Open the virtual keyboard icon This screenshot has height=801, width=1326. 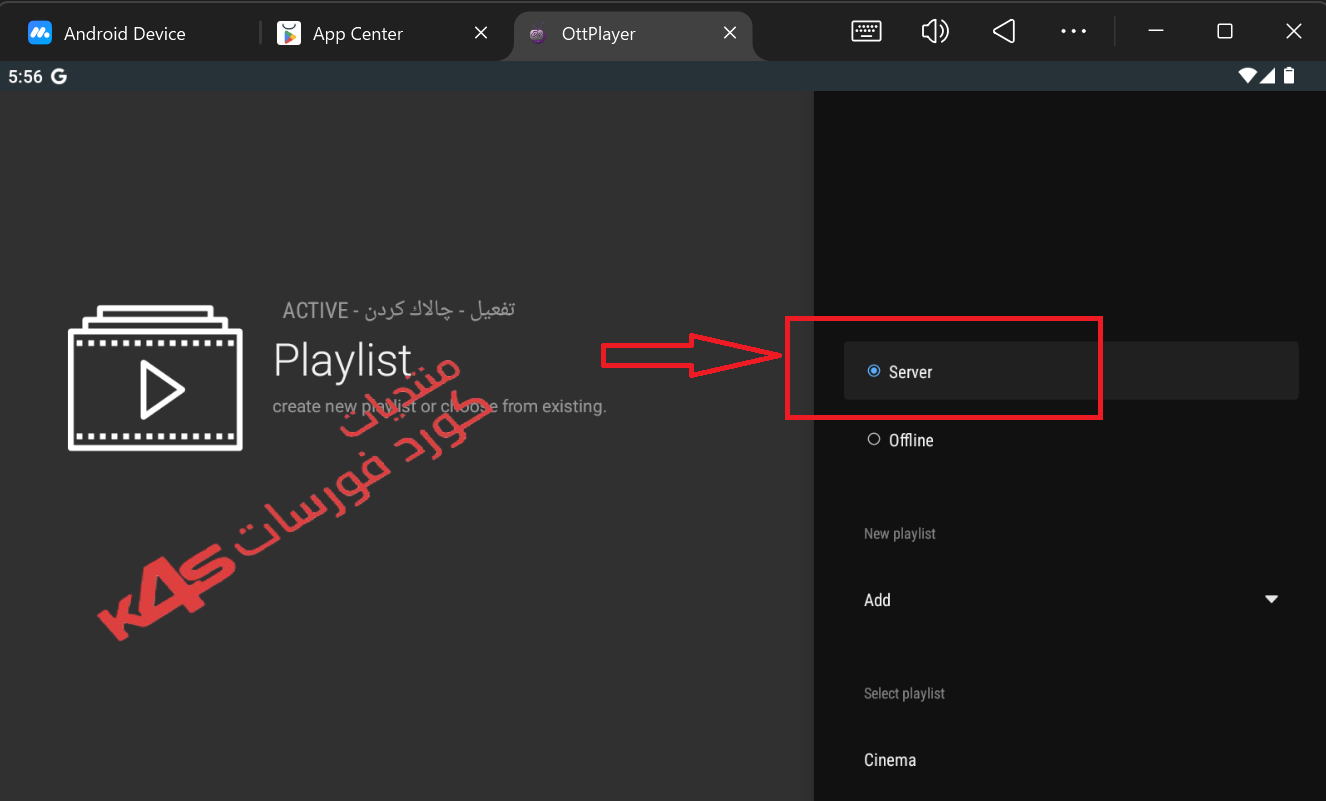866,32
